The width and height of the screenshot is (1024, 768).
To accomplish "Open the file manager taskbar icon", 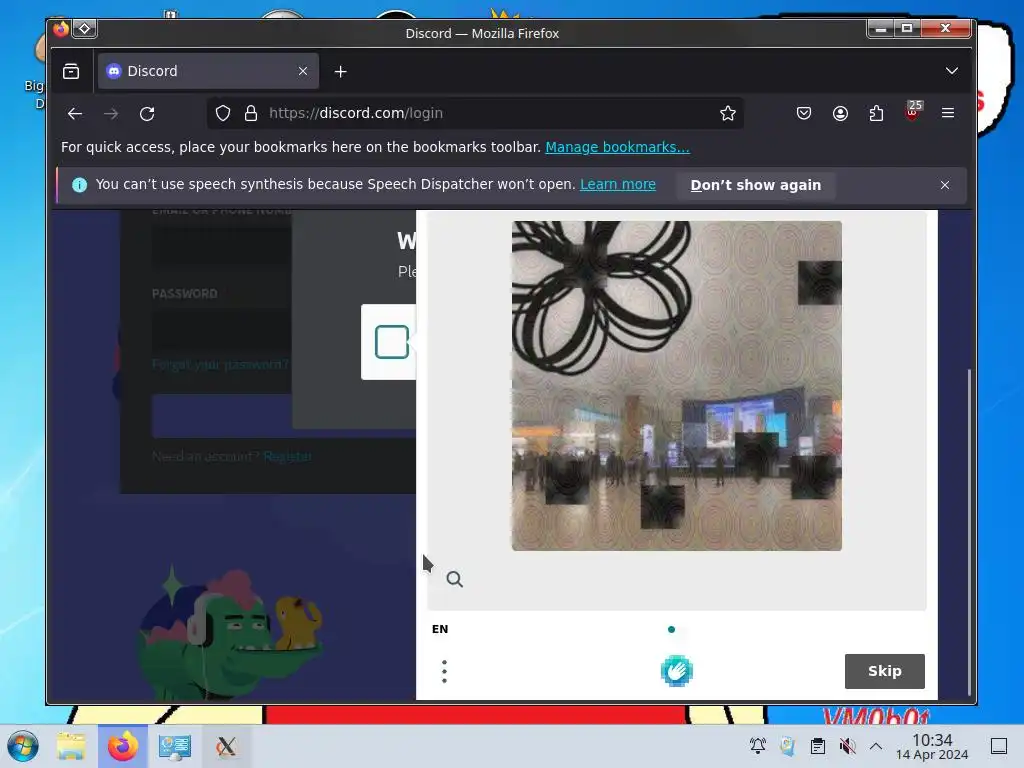I will click(71, 746).
